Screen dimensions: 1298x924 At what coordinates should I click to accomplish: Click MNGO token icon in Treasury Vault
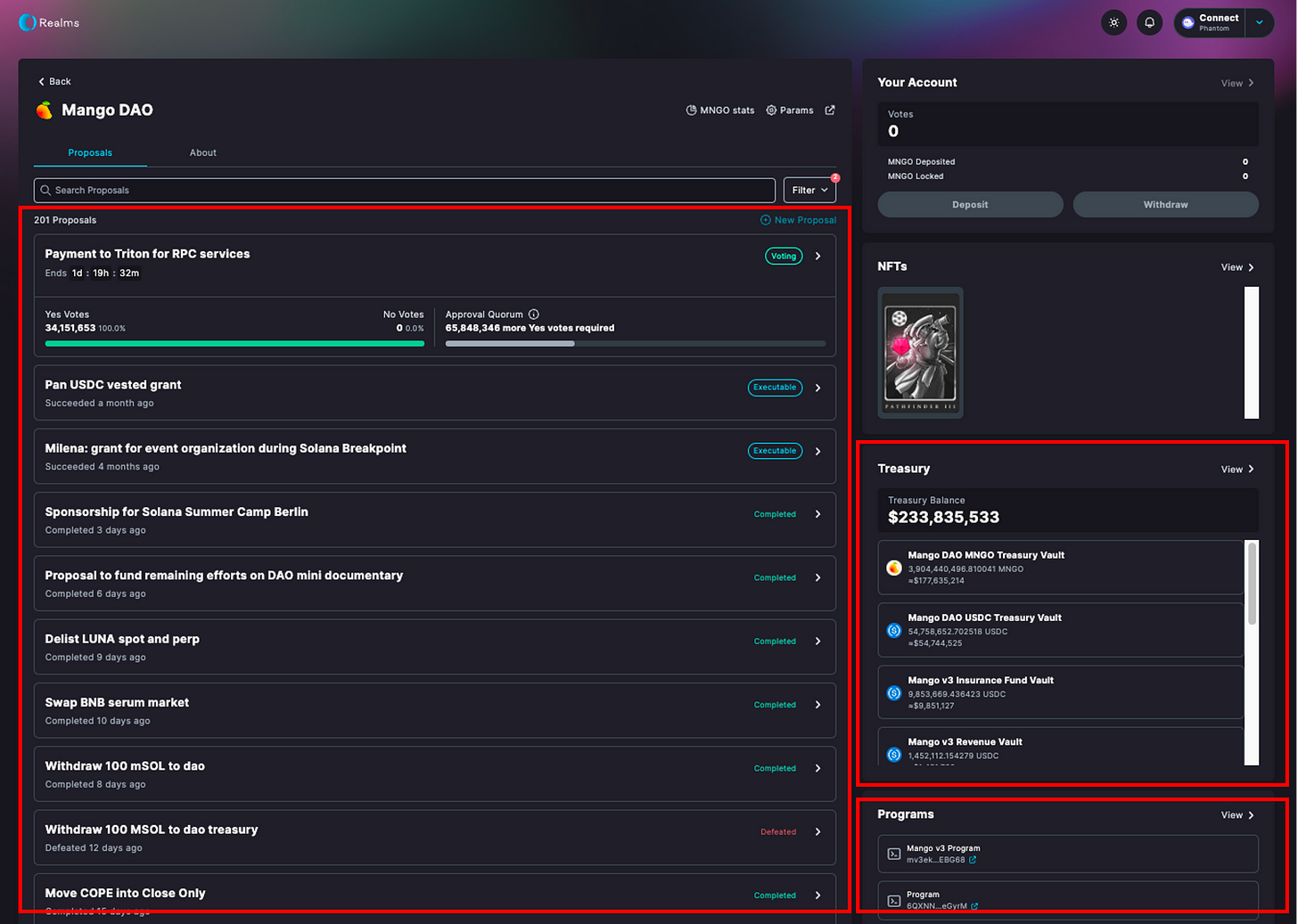tap(894, 568)
